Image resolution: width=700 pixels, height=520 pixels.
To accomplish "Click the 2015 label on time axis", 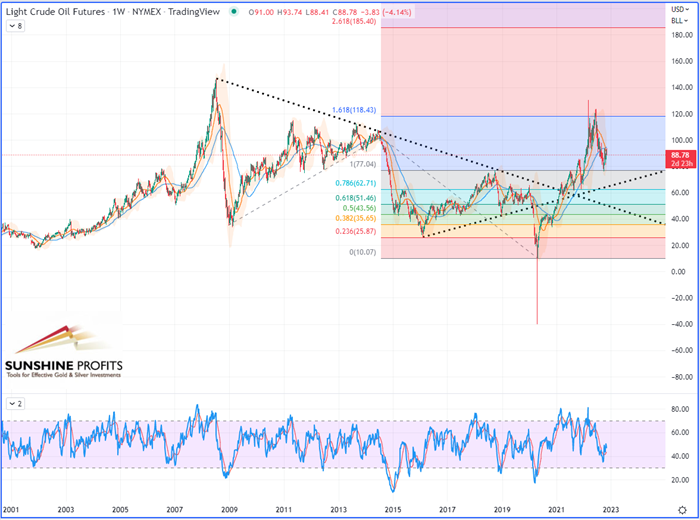I will 393,510.
